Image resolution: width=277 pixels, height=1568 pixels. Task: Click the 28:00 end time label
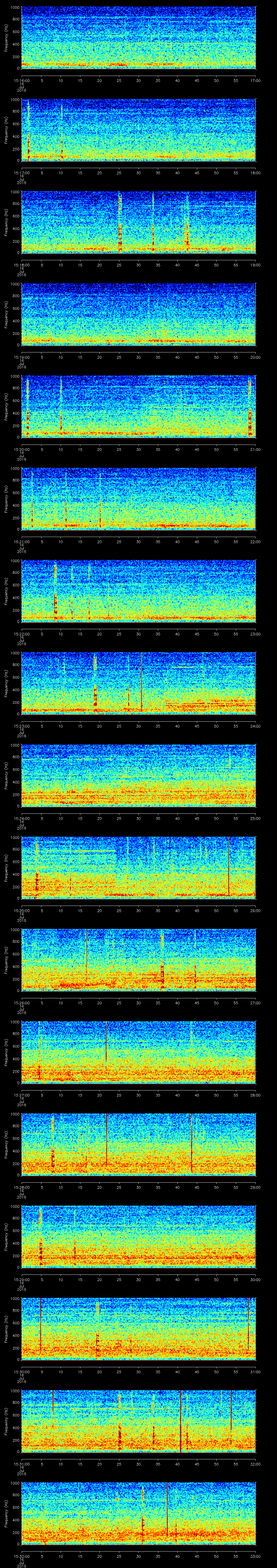point(255,1095)
